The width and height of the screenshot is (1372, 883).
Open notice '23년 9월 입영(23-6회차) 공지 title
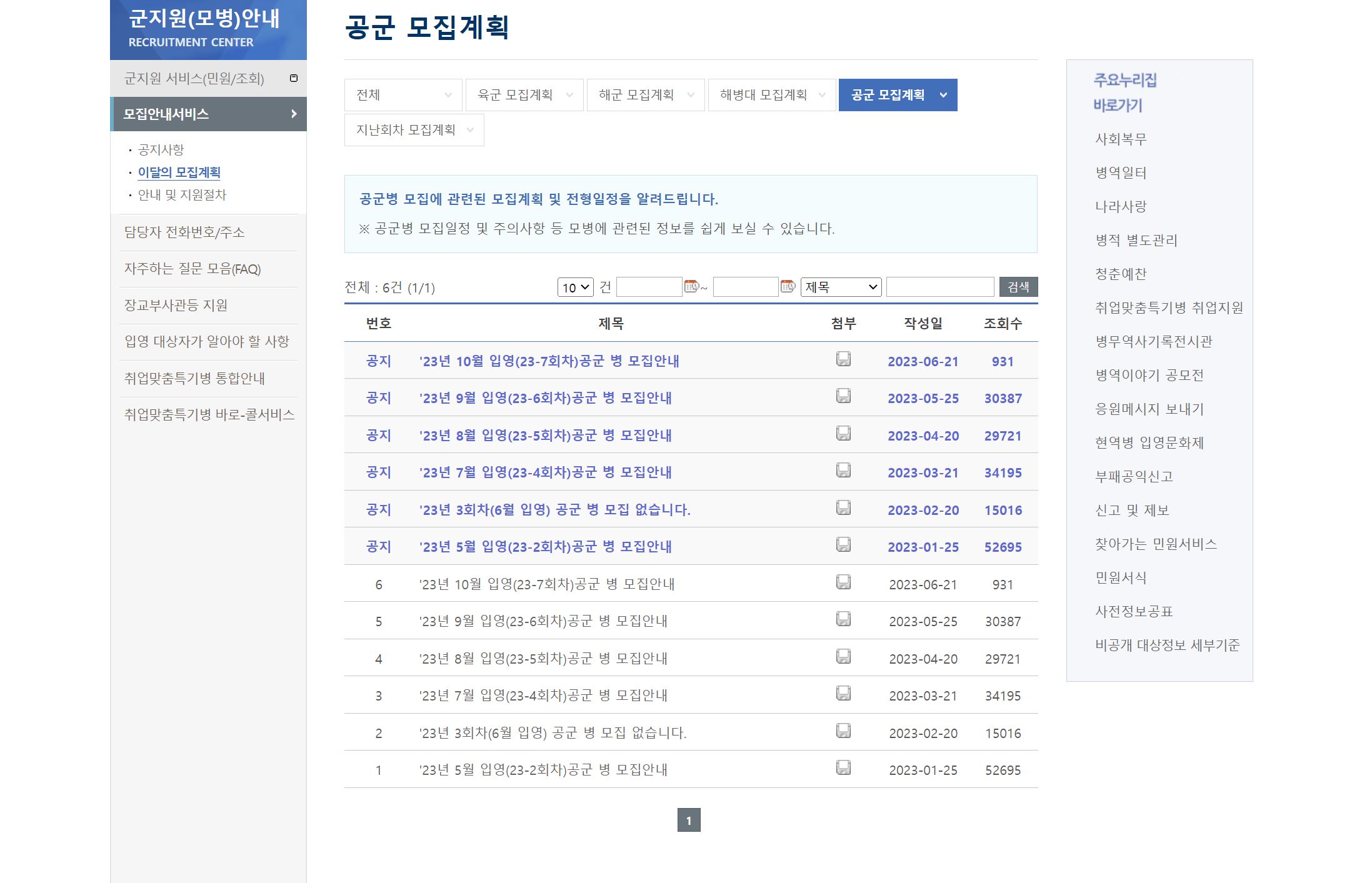(545, 398)
